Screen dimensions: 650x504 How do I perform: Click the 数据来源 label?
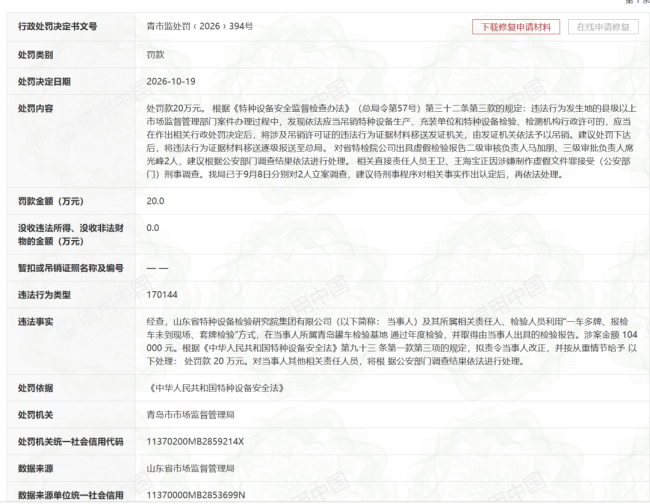[35, 469]
